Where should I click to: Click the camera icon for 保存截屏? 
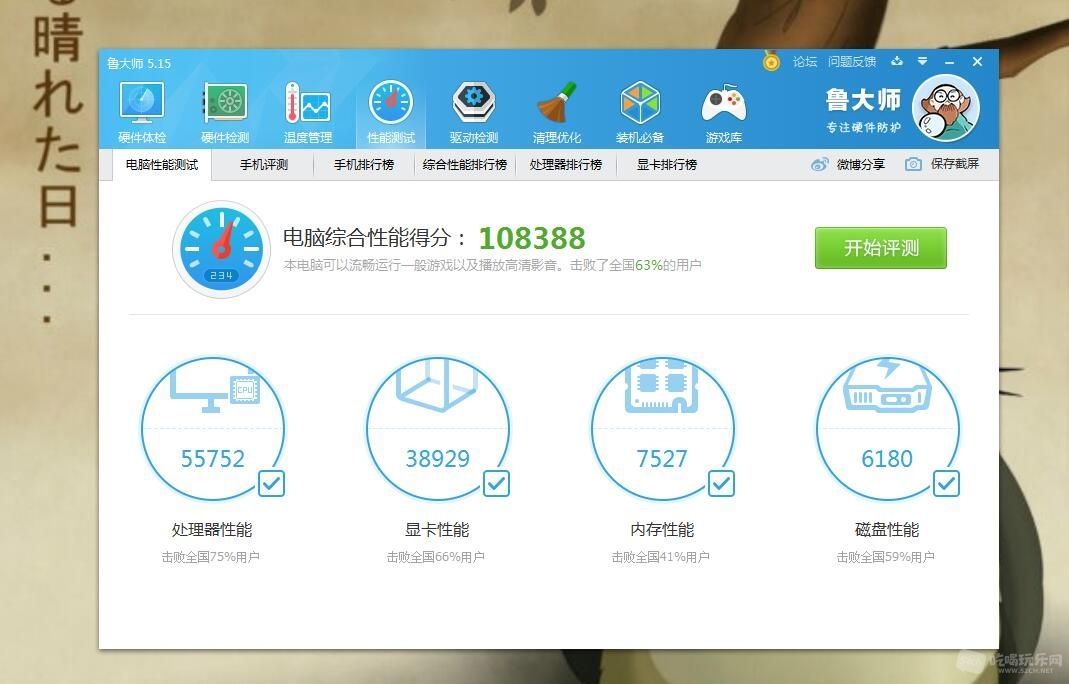coord(914,164)
